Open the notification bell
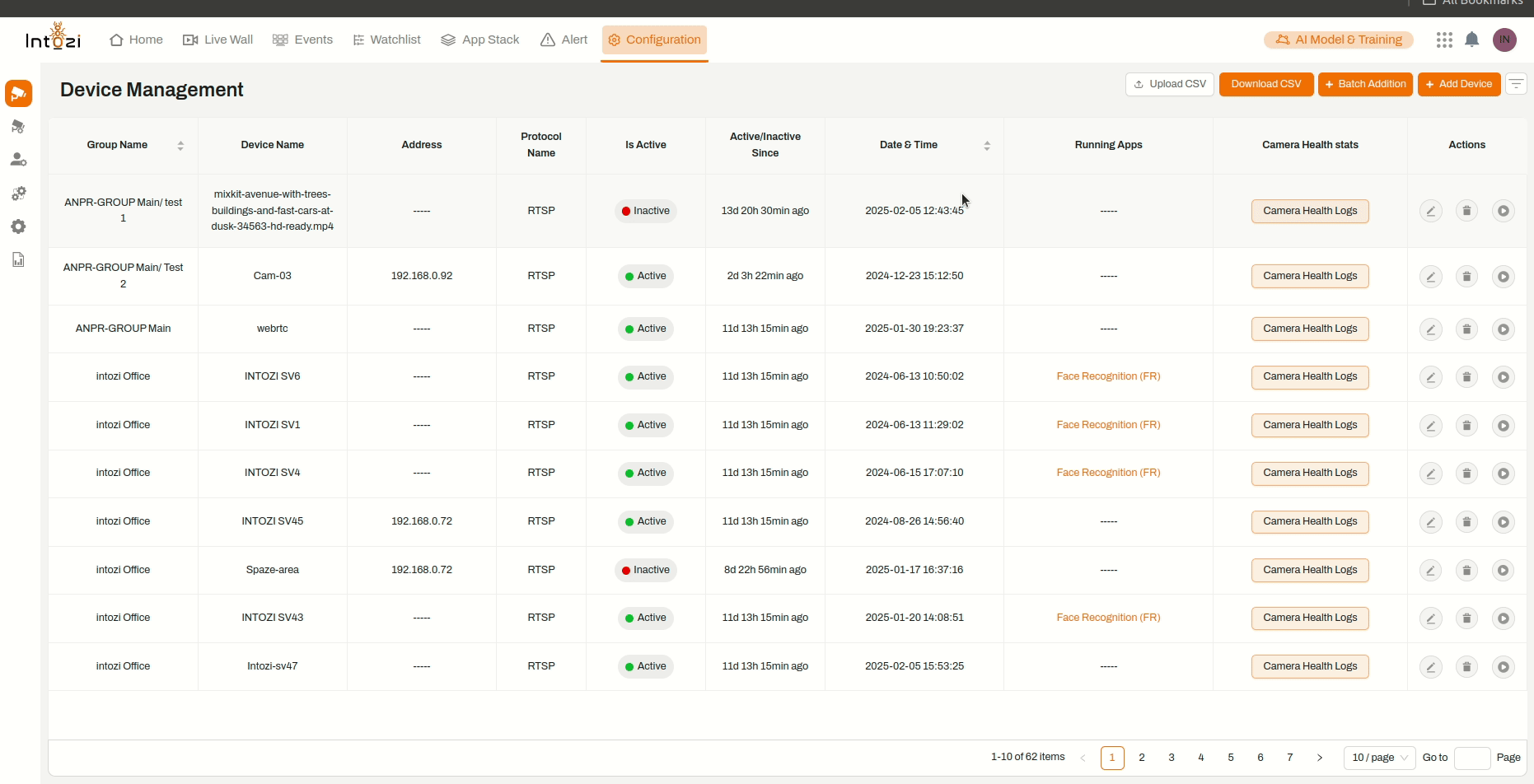Screen dimensions: 1534x784 1472,40
